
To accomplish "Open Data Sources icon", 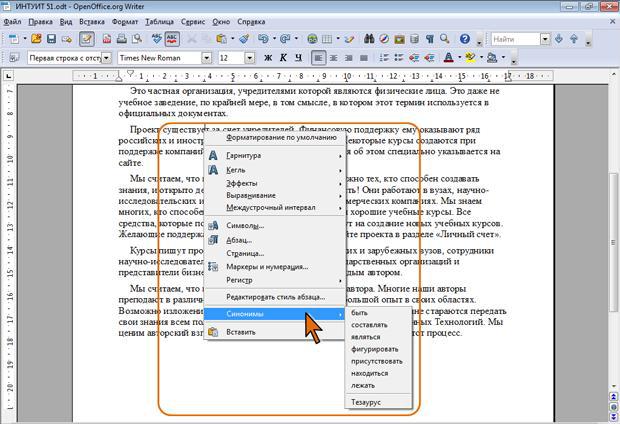I will [414, 39].
